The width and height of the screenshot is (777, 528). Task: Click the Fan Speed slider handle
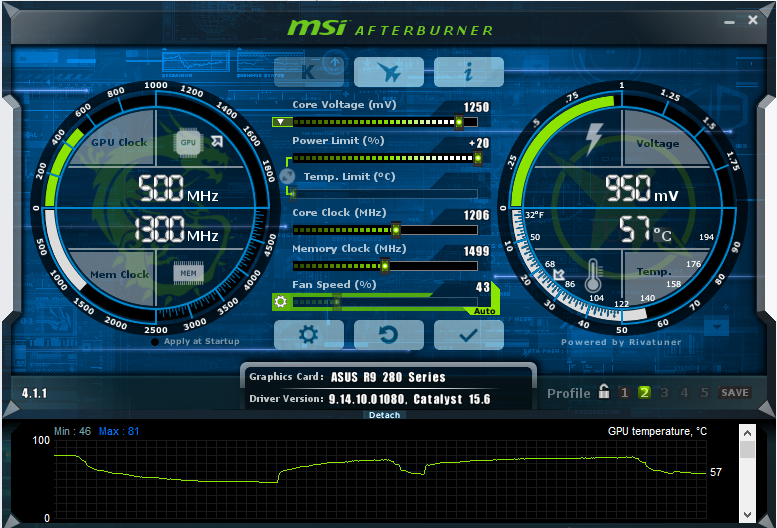pos(336,302)
